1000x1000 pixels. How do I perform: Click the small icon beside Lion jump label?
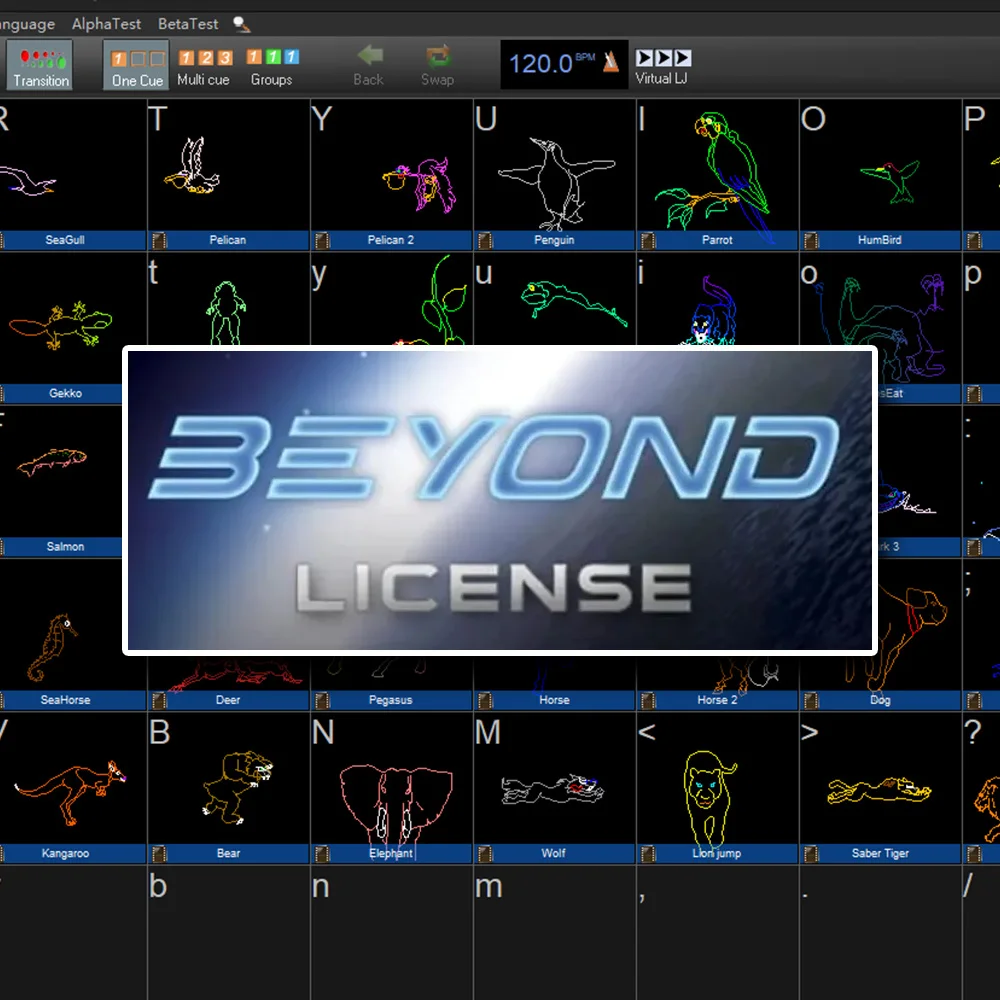coord(648,853)
